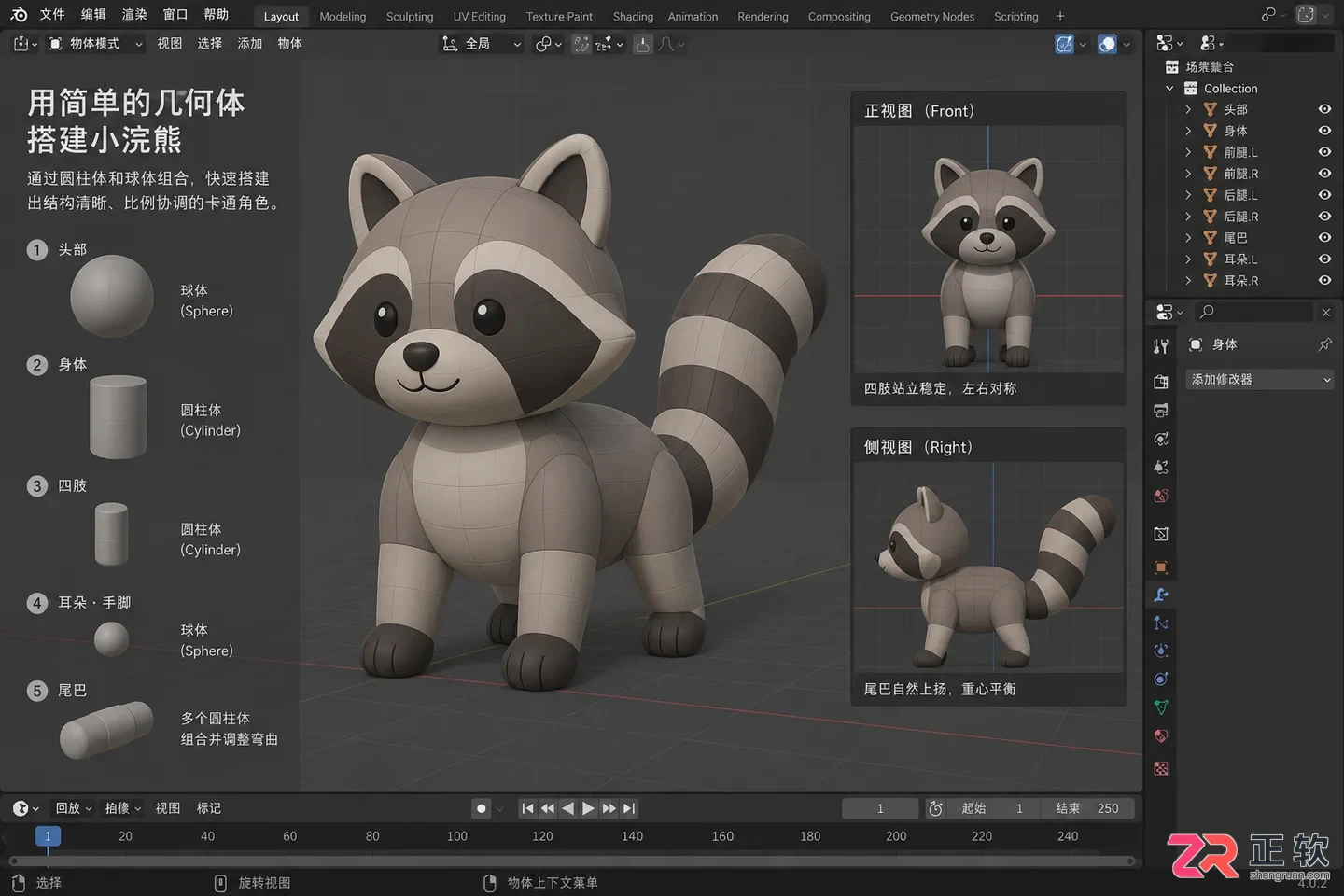Open the Render properties tab (camera-back icon)

click(x=1161, y=382)
